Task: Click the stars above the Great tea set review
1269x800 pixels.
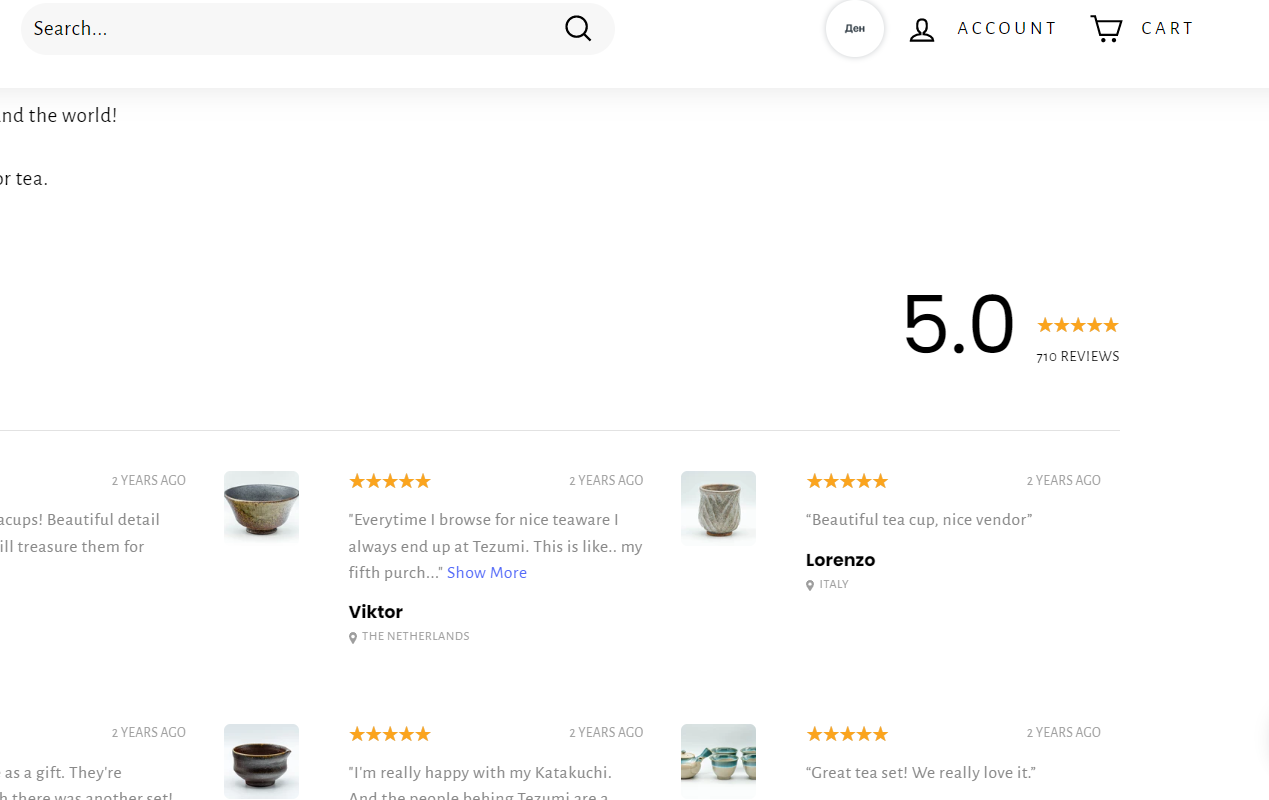Action: coord(847,734)
